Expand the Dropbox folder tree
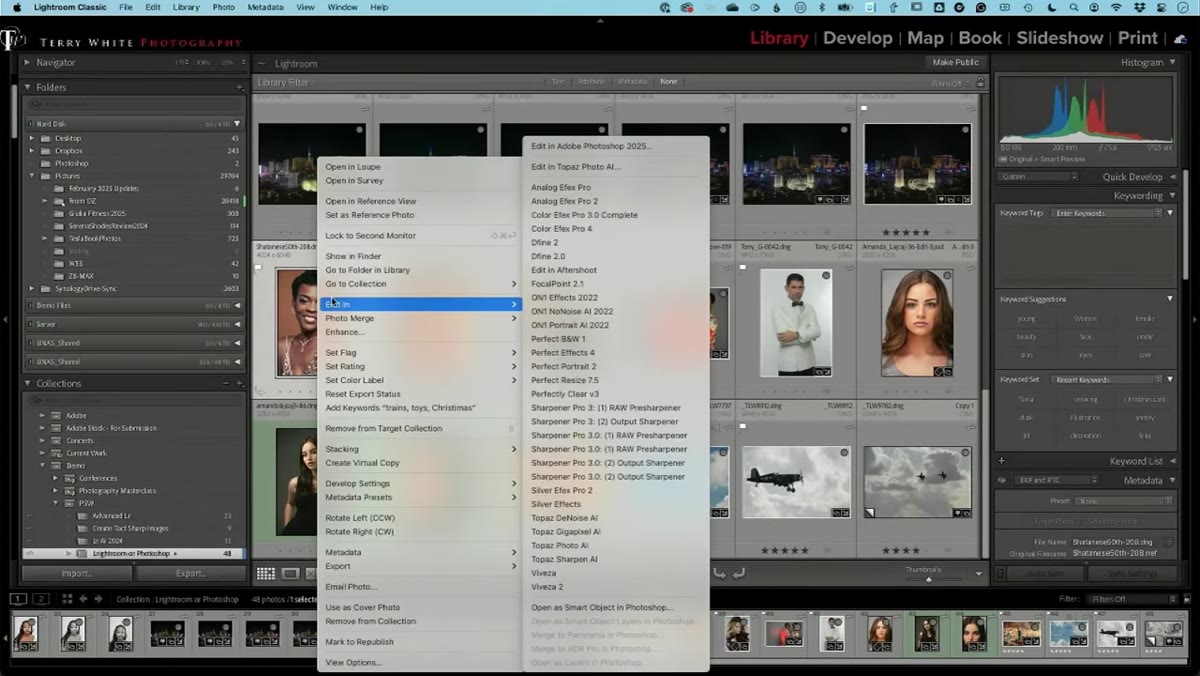 tap(32, 151)
